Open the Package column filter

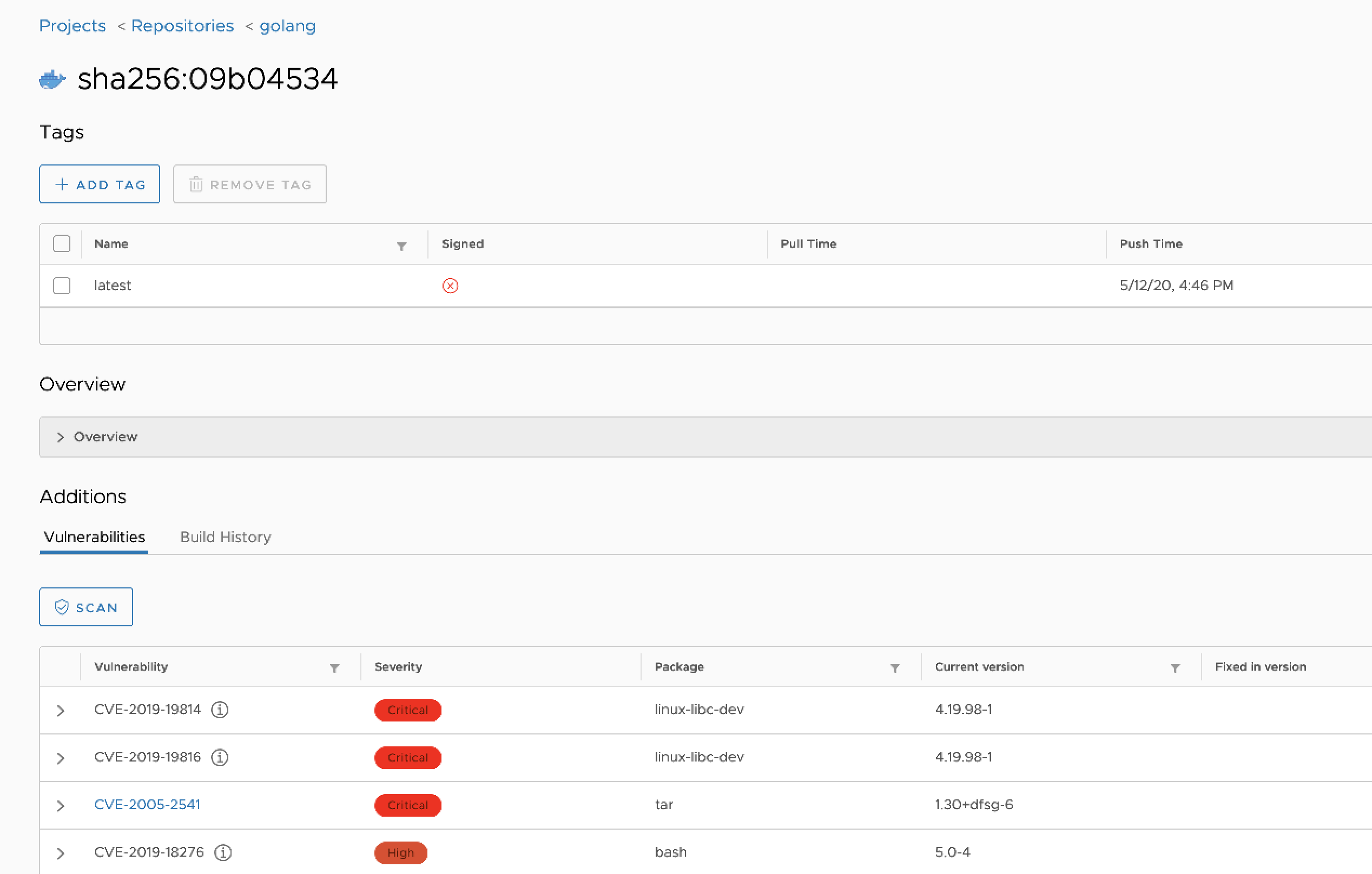894,668
